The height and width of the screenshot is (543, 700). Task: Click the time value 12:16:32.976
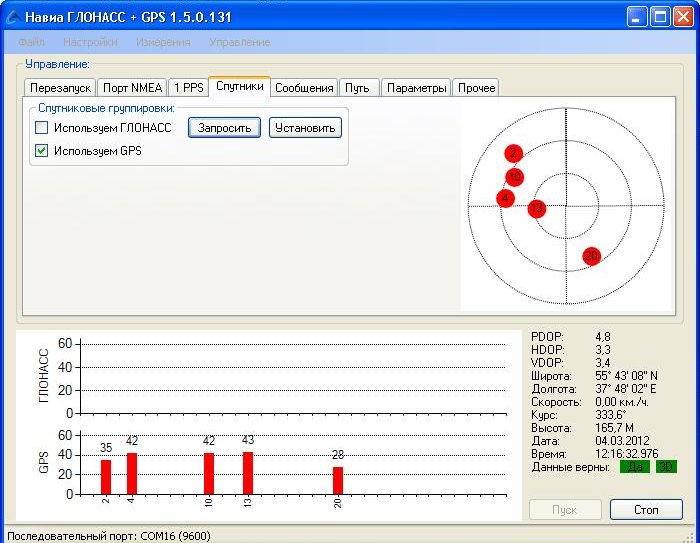tap(627, 454)
